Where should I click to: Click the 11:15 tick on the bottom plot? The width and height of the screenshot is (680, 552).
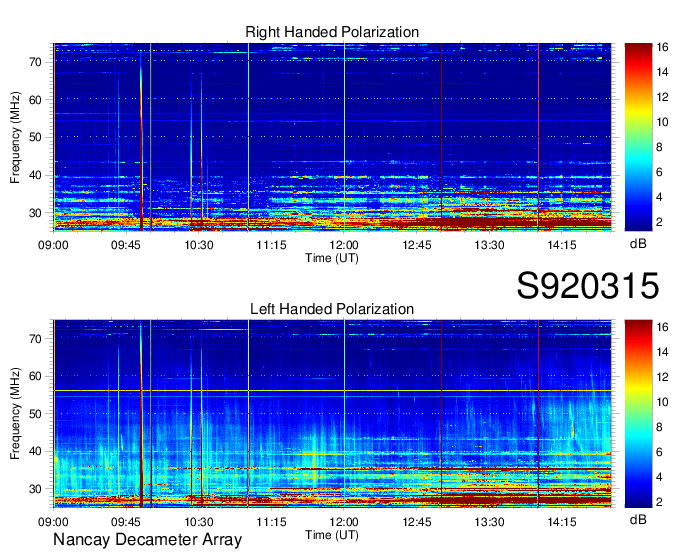point(271,522)
